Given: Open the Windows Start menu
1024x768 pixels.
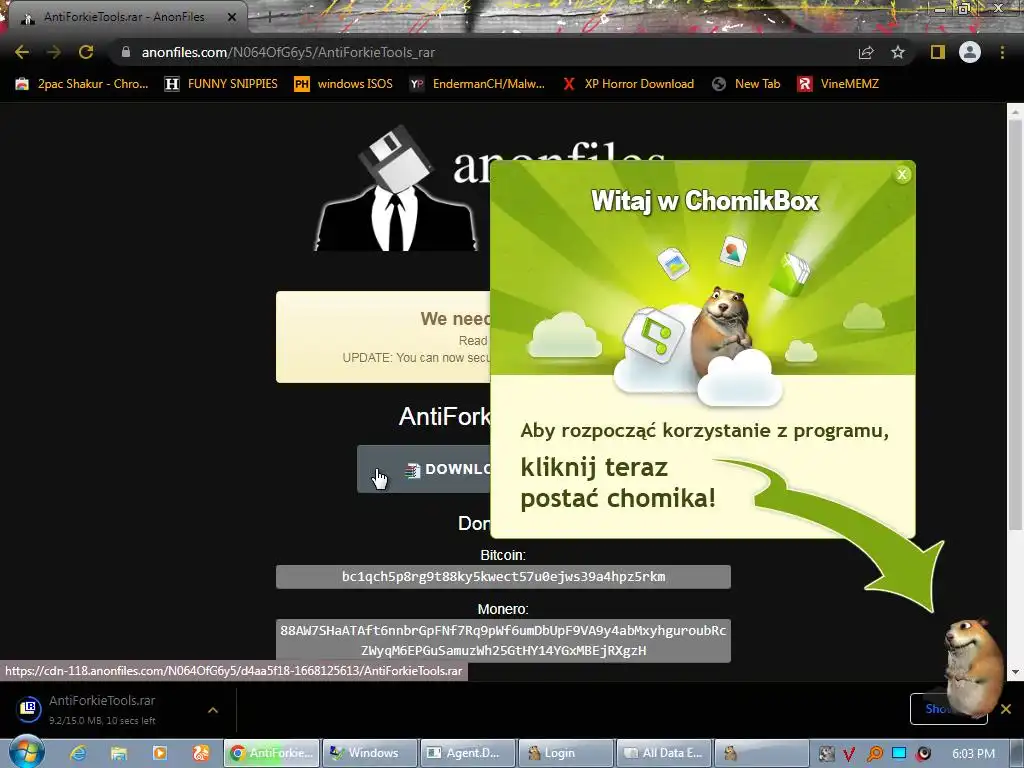Looking at the screenshot, I should pos(26,752).
